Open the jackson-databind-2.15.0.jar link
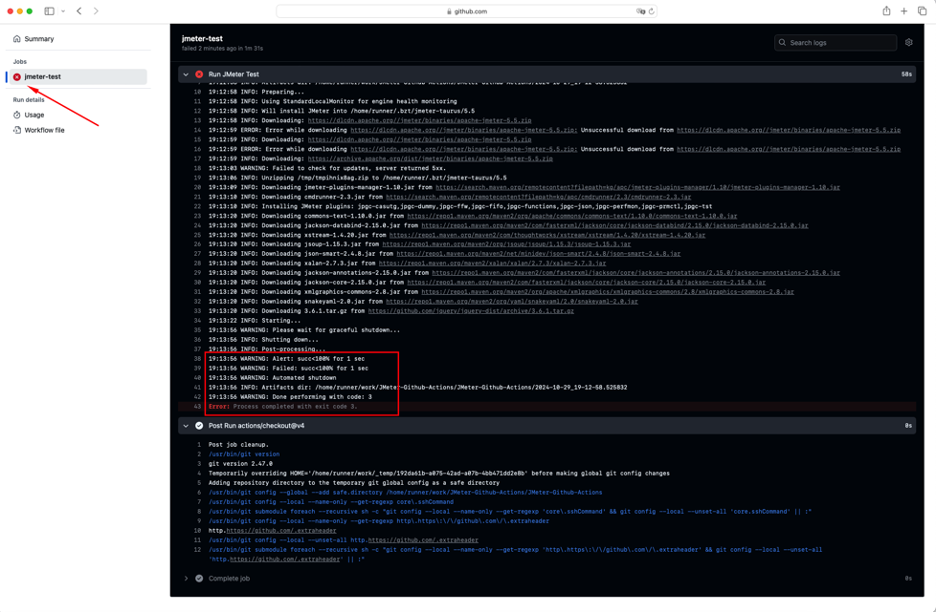This screenshot has width=936, height=612. pyautogui.click(x=615, y=226)
